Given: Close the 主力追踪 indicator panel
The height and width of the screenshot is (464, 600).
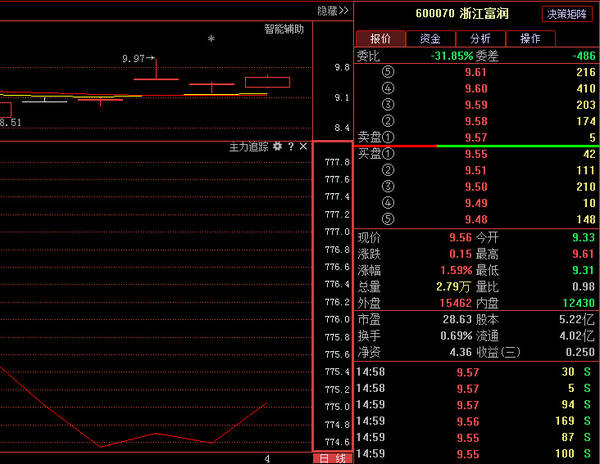Looking at the screenshot, I should (303, 147).
